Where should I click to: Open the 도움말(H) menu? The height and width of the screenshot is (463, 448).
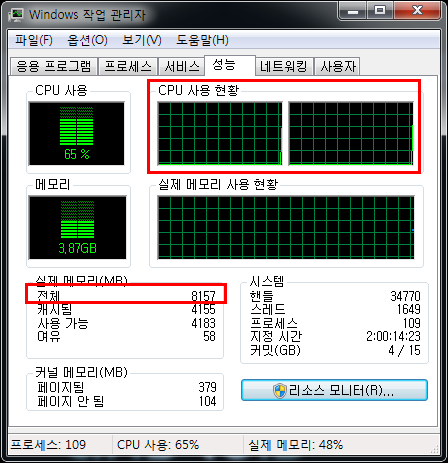[202, 40]
